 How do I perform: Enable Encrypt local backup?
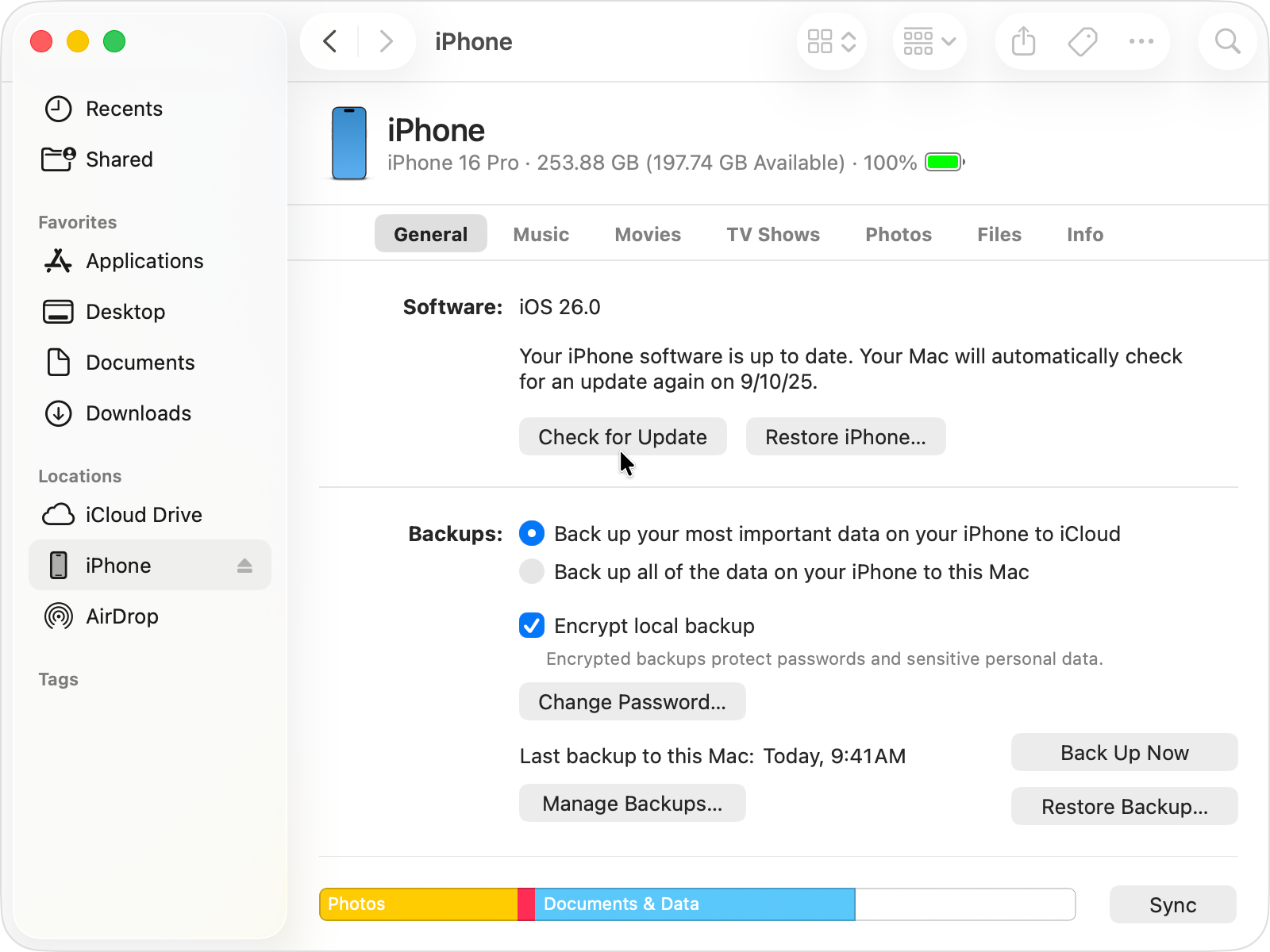531,626
